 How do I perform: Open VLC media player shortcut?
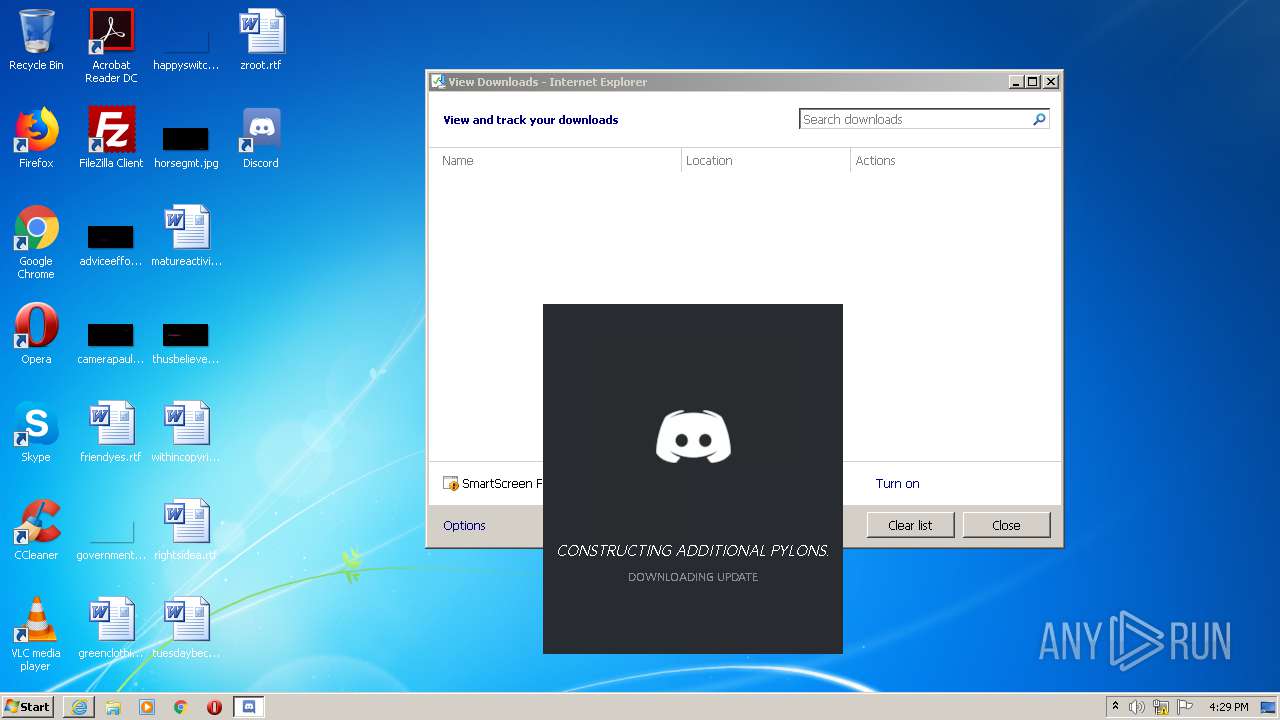[x=36, y=634]
